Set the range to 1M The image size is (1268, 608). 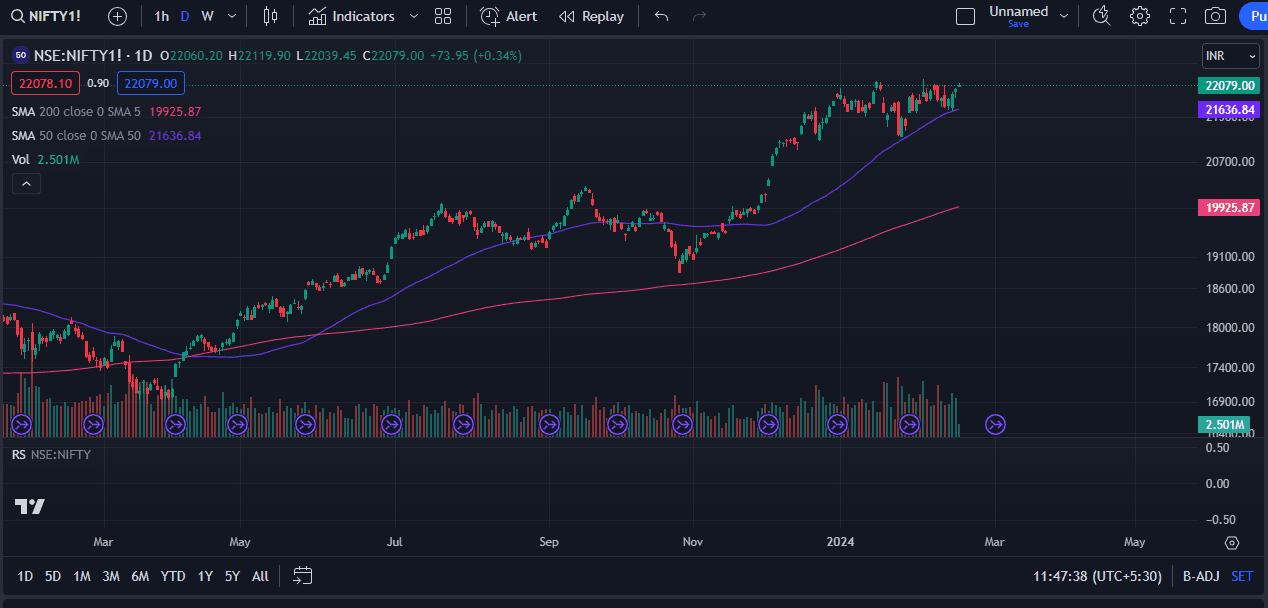82,576
